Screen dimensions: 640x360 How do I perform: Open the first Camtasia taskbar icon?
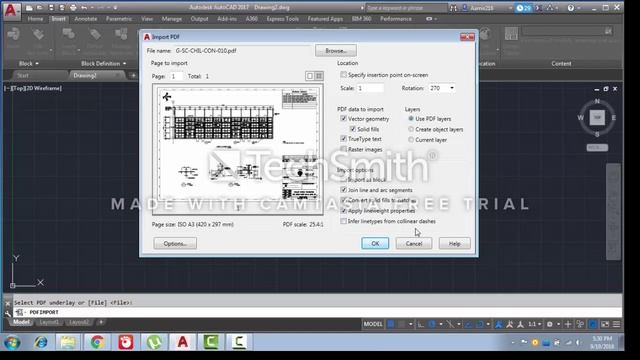(x=211, y=342)
